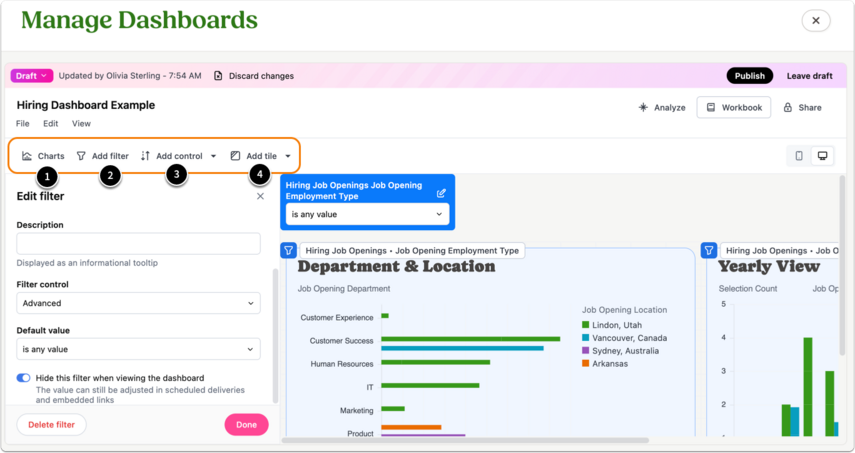
Task: Click the Analyze sparkle icon
Action: [x=643, y=107]
